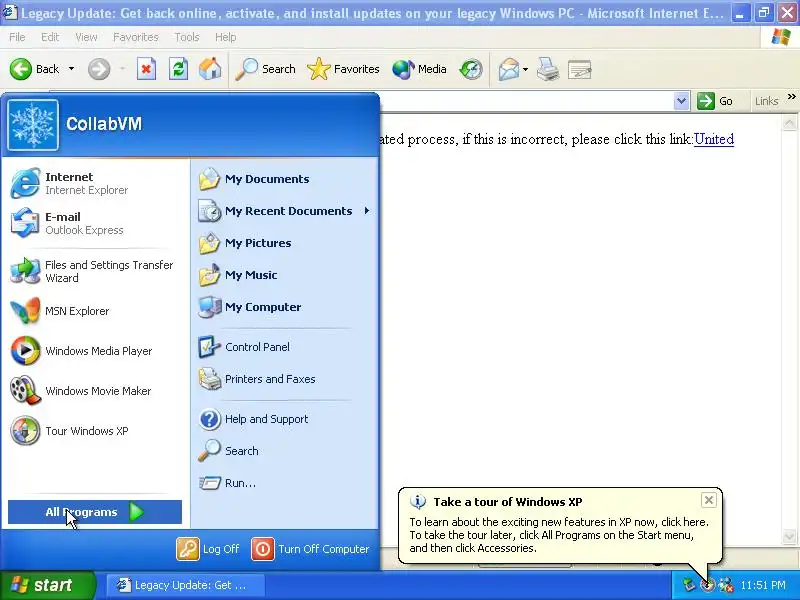This screenshot has height=600, width=800.
Task: Open the Forward button dropdown arrow
Action: (122, 69)
